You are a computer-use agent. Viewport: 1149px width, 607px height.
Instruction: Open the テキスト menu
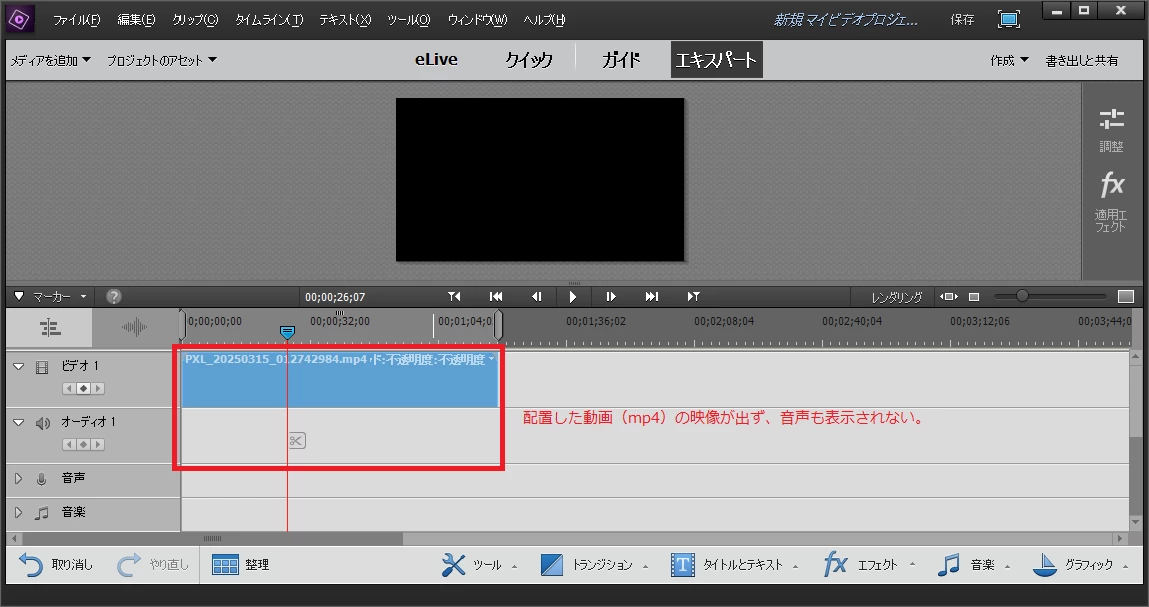(x=345, y=20)
